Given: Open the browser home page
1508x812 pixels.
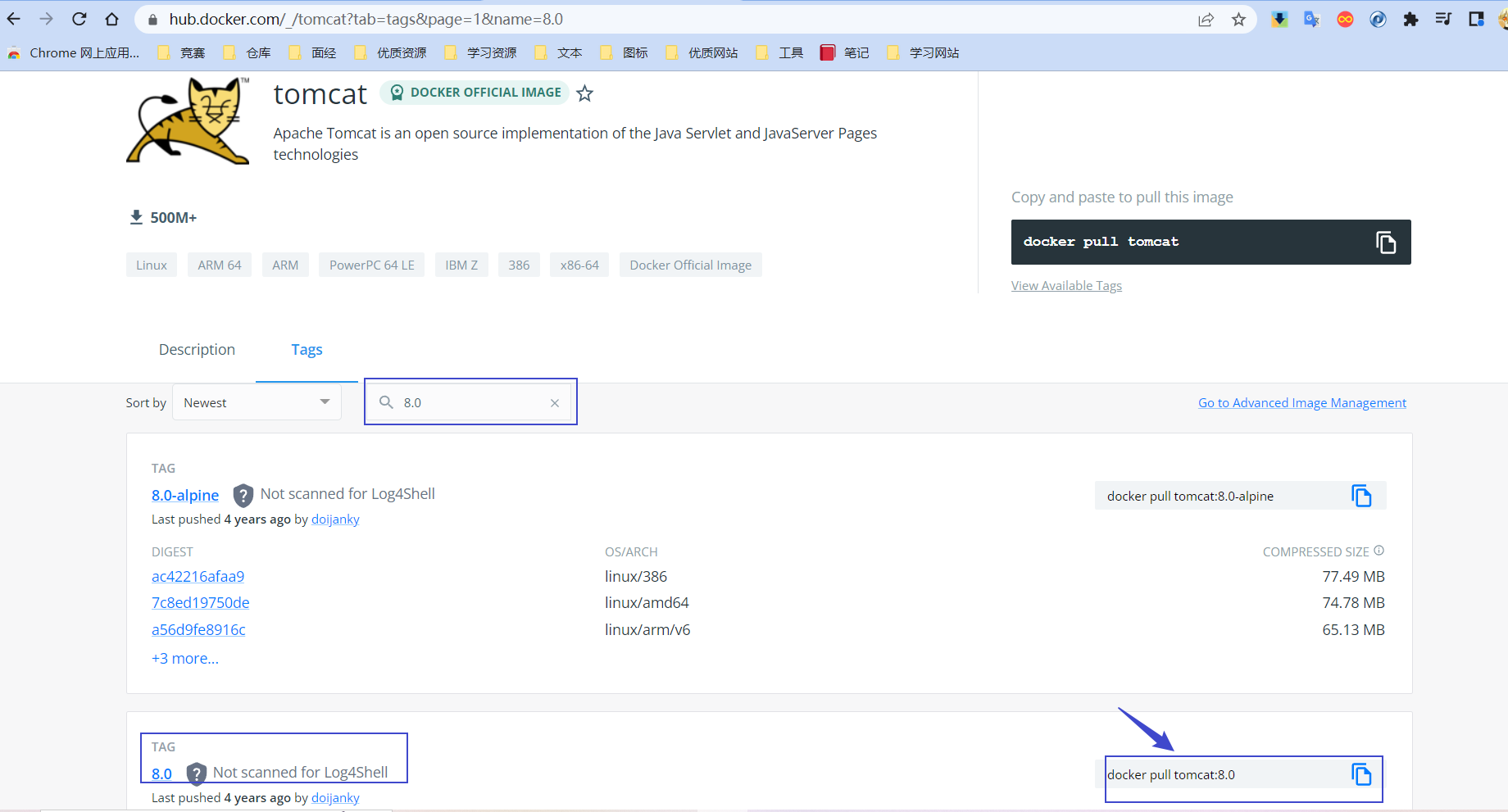Looking at the screenshot, I should point(112,19).
